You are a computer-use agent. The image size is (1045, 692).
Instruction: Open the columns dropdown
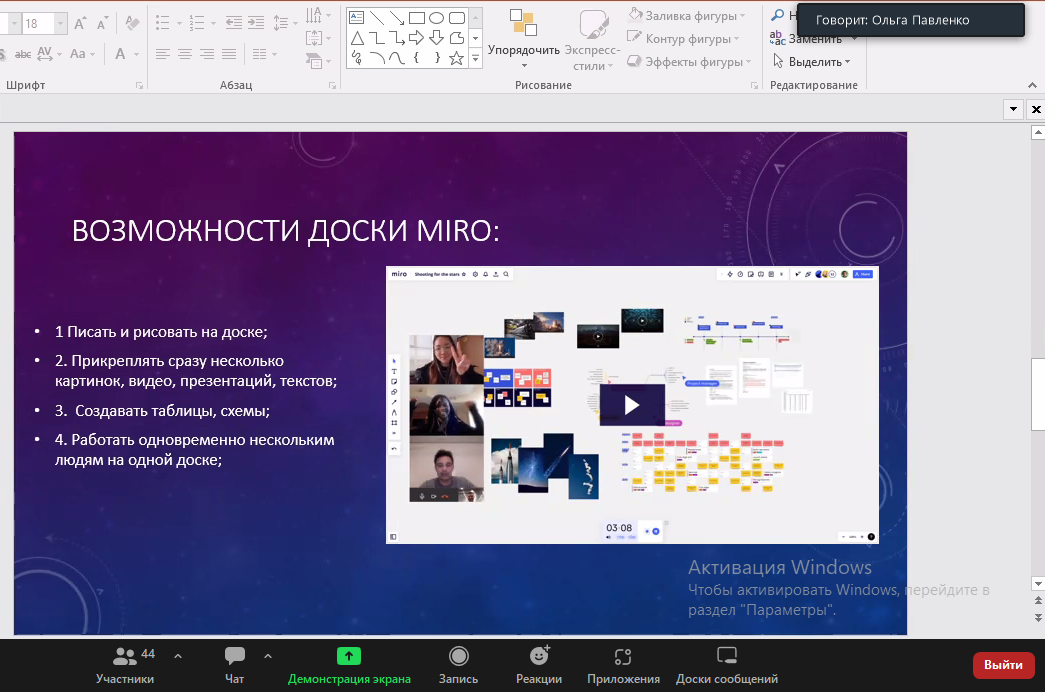coord(264,54)
